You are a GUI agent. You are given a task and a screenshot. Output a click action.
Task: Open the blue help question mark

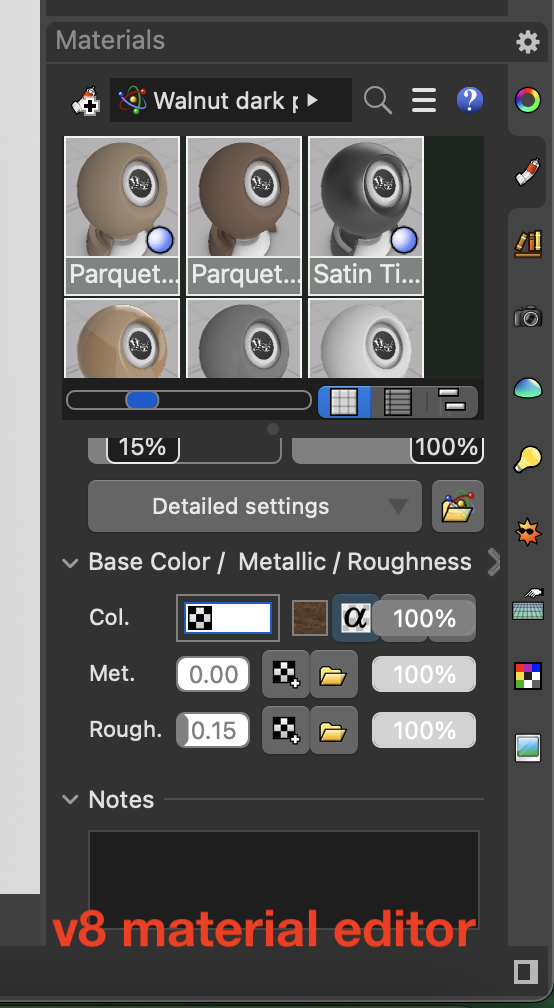[470, 100]
